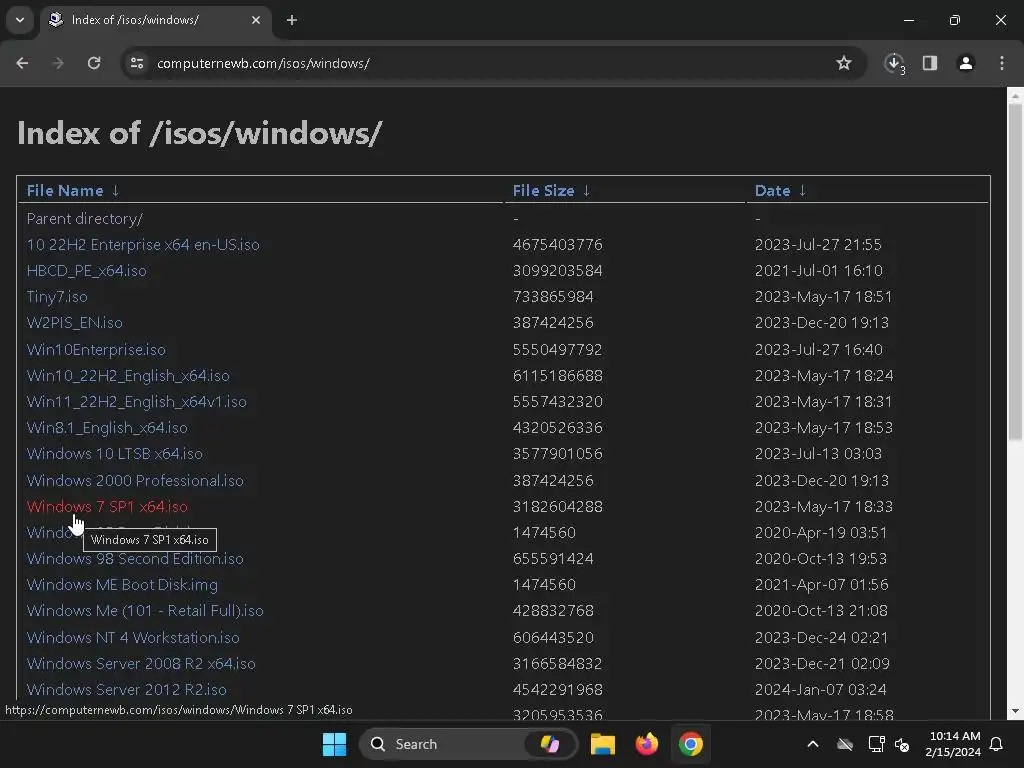
Task: Download Win10Enterprise.iso
Action: pos(96,350)
